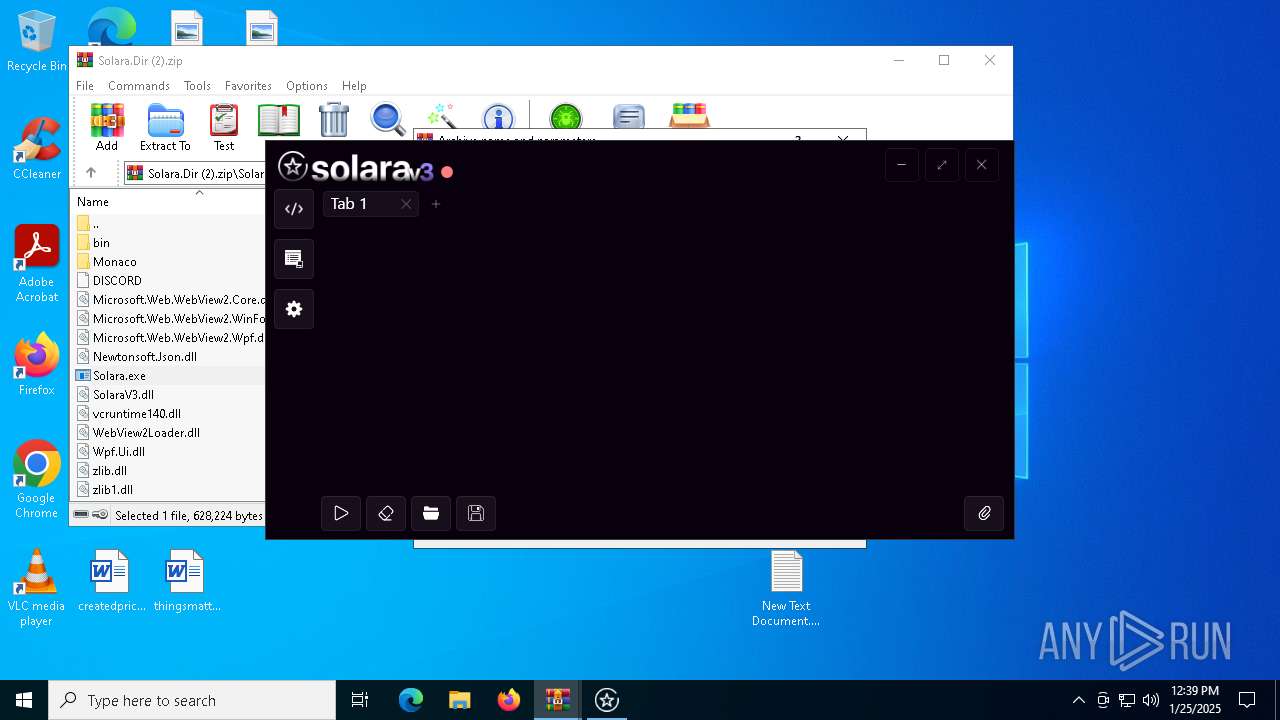The image size is (1280, 720).
Task: Click the taskbar search box
Action: (192, 700)
